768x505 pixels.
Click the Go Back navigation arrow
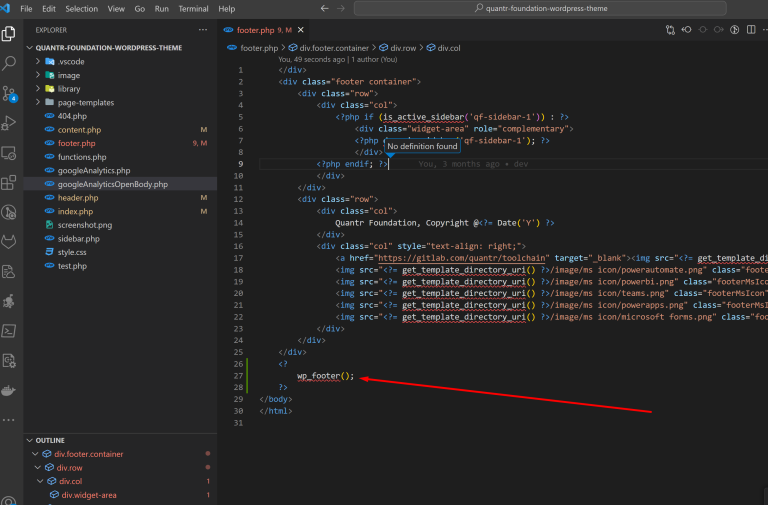[324, 8]
